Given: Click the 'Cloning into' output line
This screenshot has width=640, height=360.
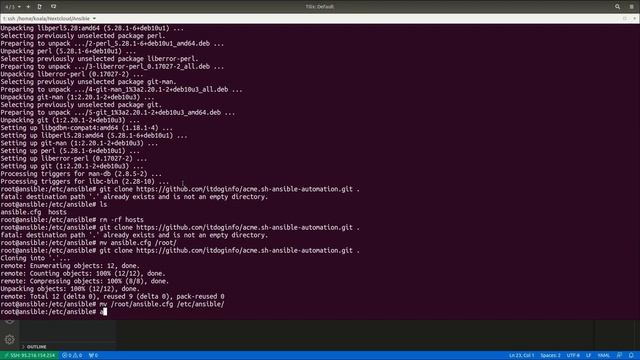Looking at the screenshot, I should pyautogui.click(x=35, y=258).
